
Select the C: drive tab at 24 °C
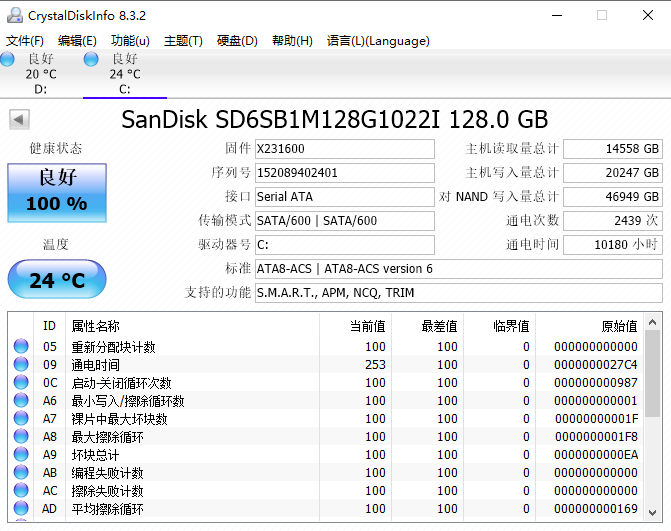(125, 74)
